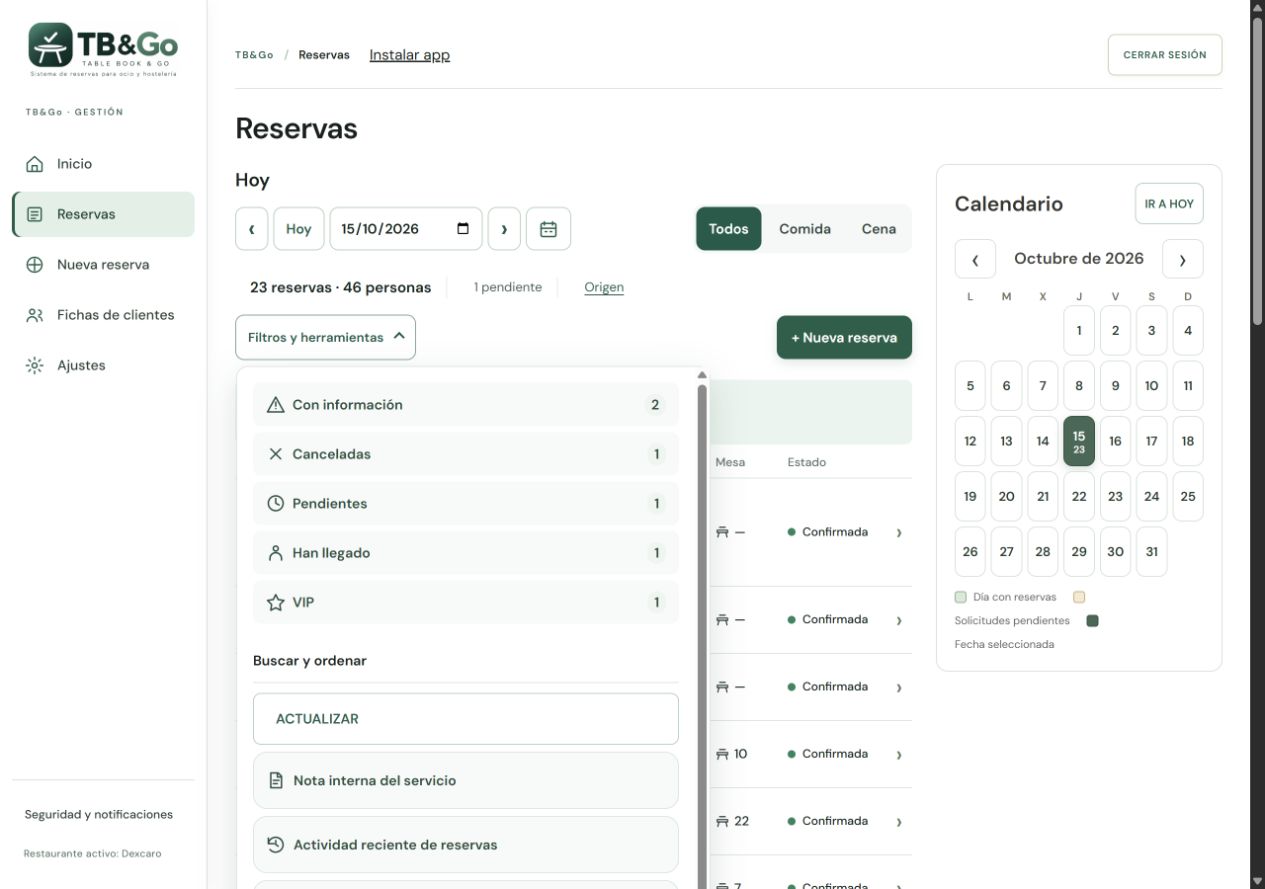This screenshot has height=889, width=1265.
Task: Open the Origen link
Action: (604, 288)
